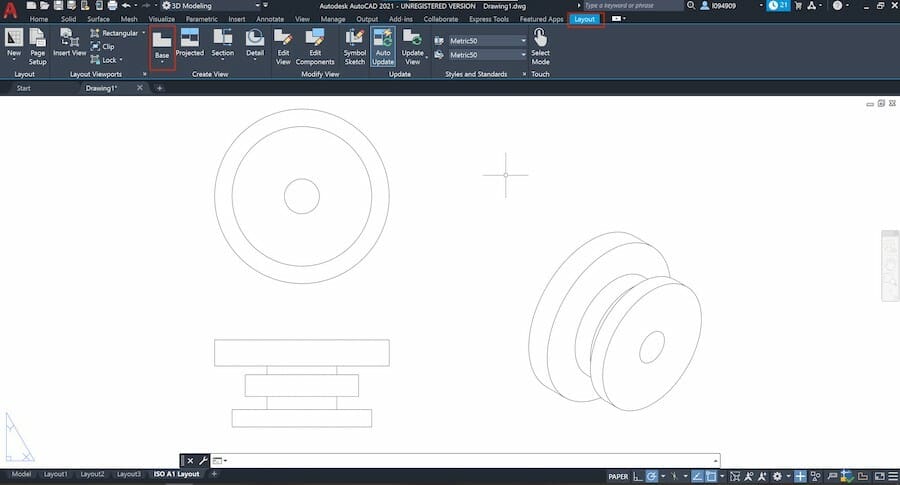Click the Insert View tool
Image resolution: width=900 pixels, height=485 pixels.
coord(69,43)
